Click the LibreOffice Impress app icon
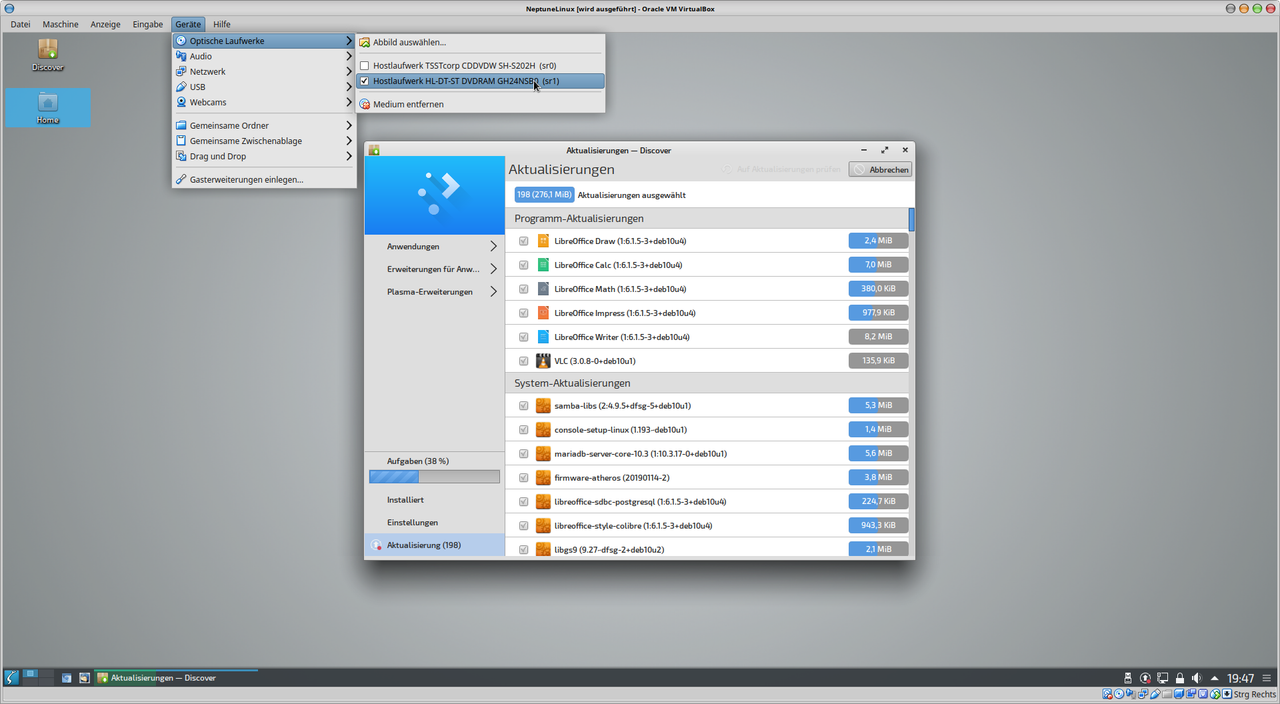This screenshot has height=704, width=1280. point(544,313)
